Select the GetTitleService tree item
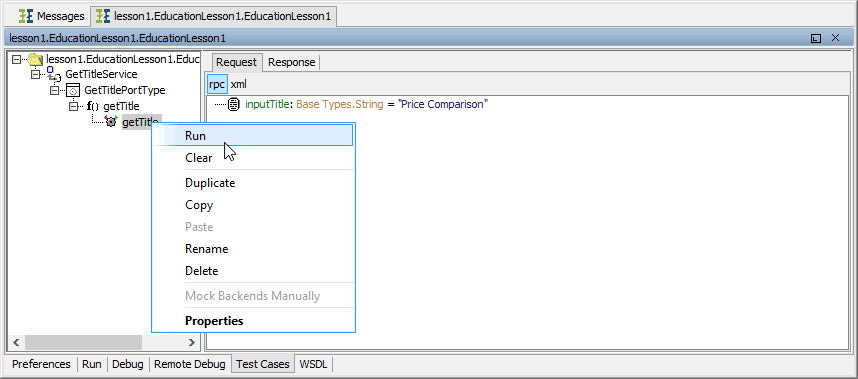Image resolution: width=858 pixels, height=379 pixels. (101, 74)
